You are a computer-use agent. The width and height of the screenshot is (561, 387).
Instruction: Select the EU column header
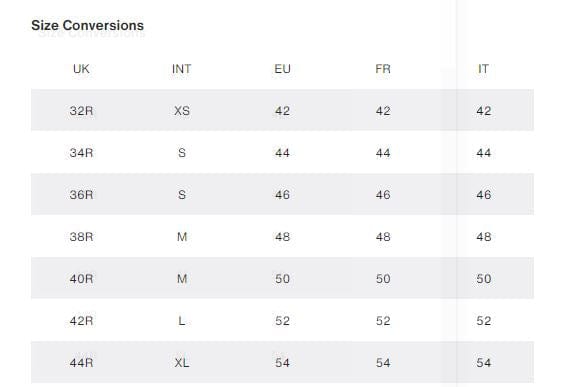click(282, 69)
